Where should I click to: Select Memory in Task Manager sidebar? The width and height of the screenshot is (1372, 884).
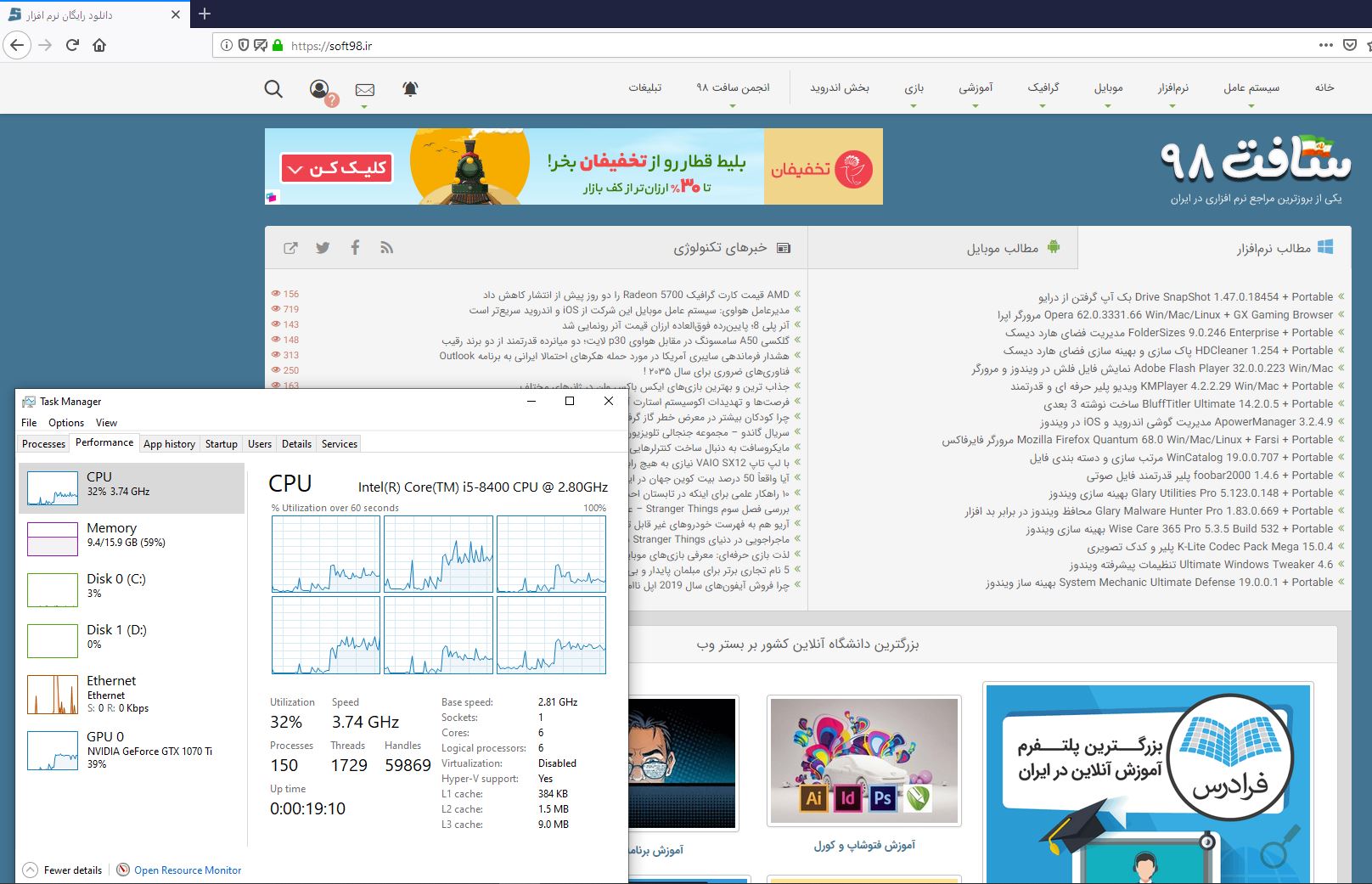click(x=132, y=539)
